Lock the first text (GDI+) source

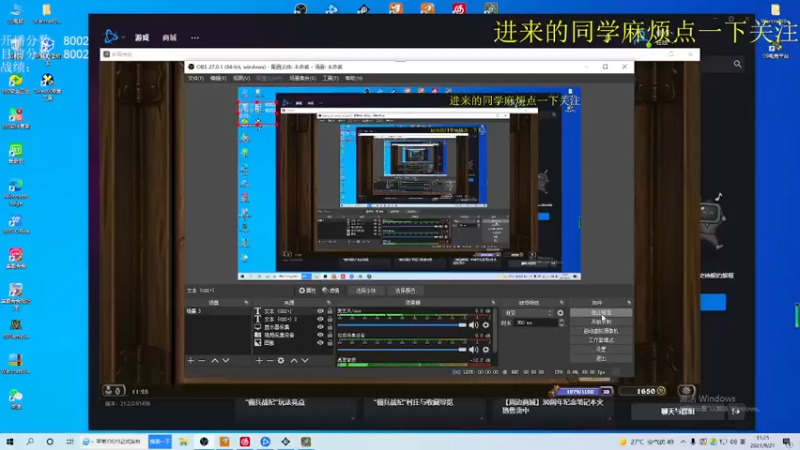(x=330, y=311)
